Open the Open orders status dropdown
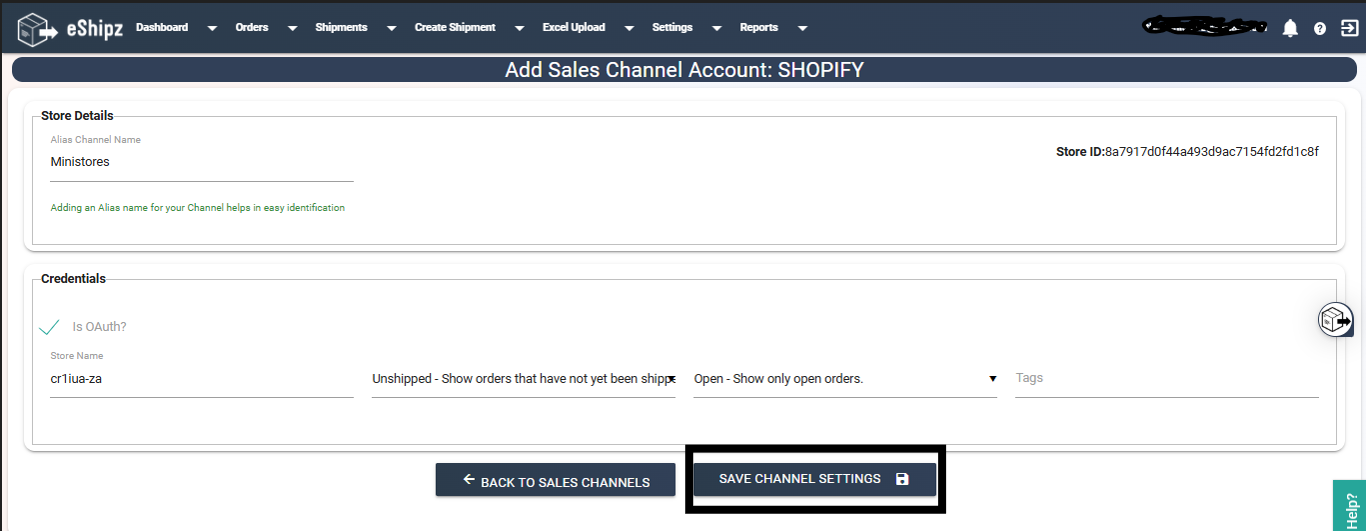 pyautogui.click(x=845, y=379)
